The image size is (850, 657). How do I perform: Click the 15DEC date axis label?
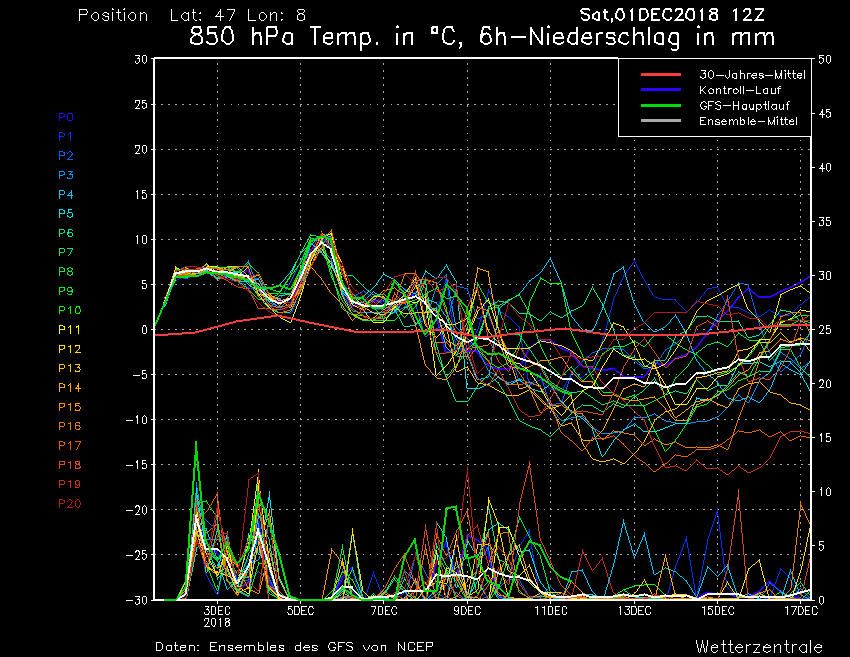[717, 611]
